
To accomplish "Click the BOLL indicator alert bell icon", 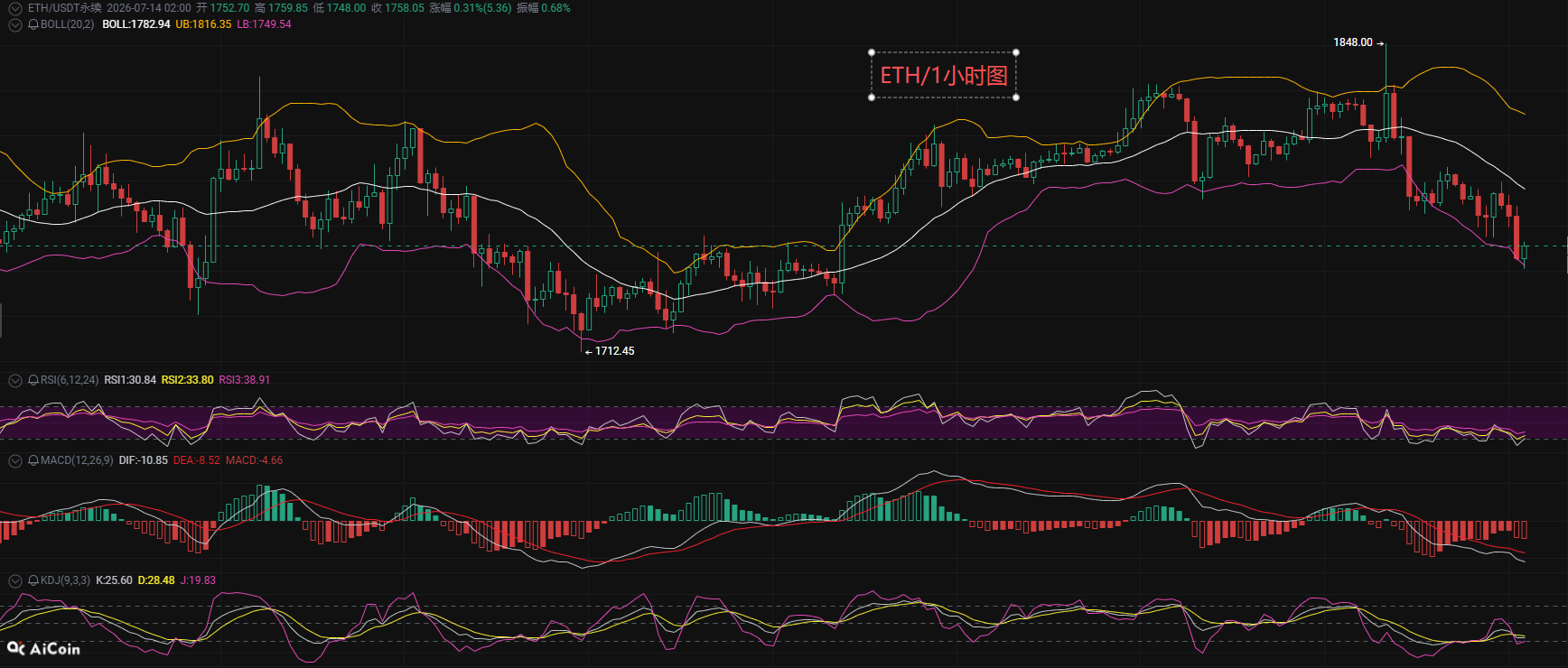I will click(33, 24).
